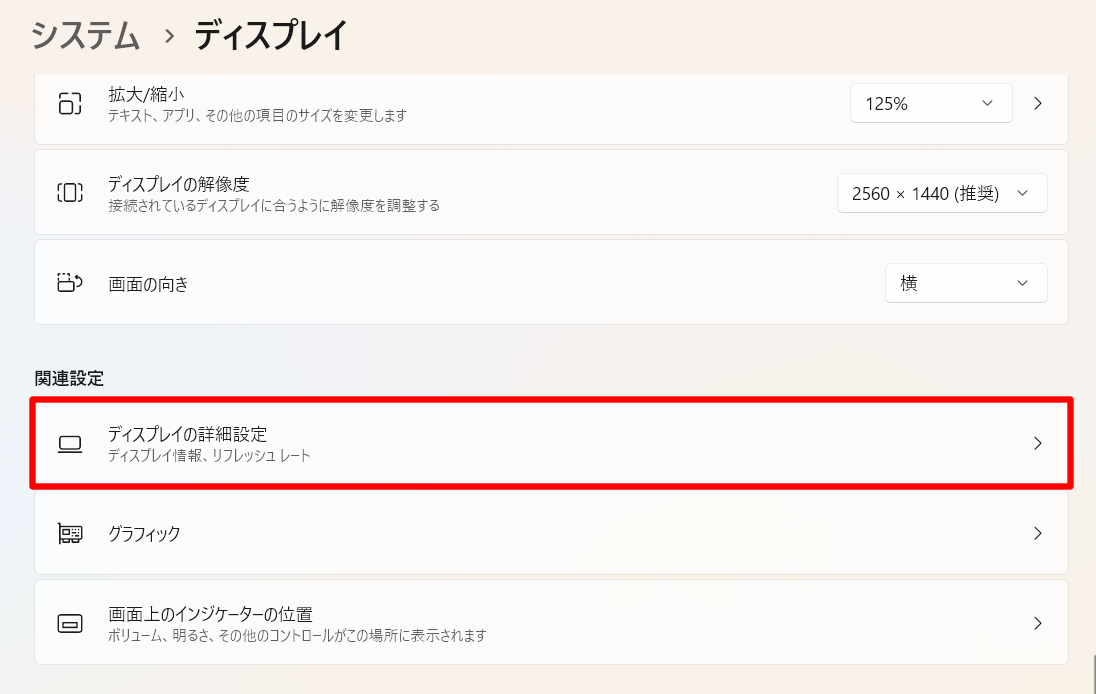1096x694 pixels.
Task: Click the ディスプレイの解像度 label
Action: [x=179, y=185]
